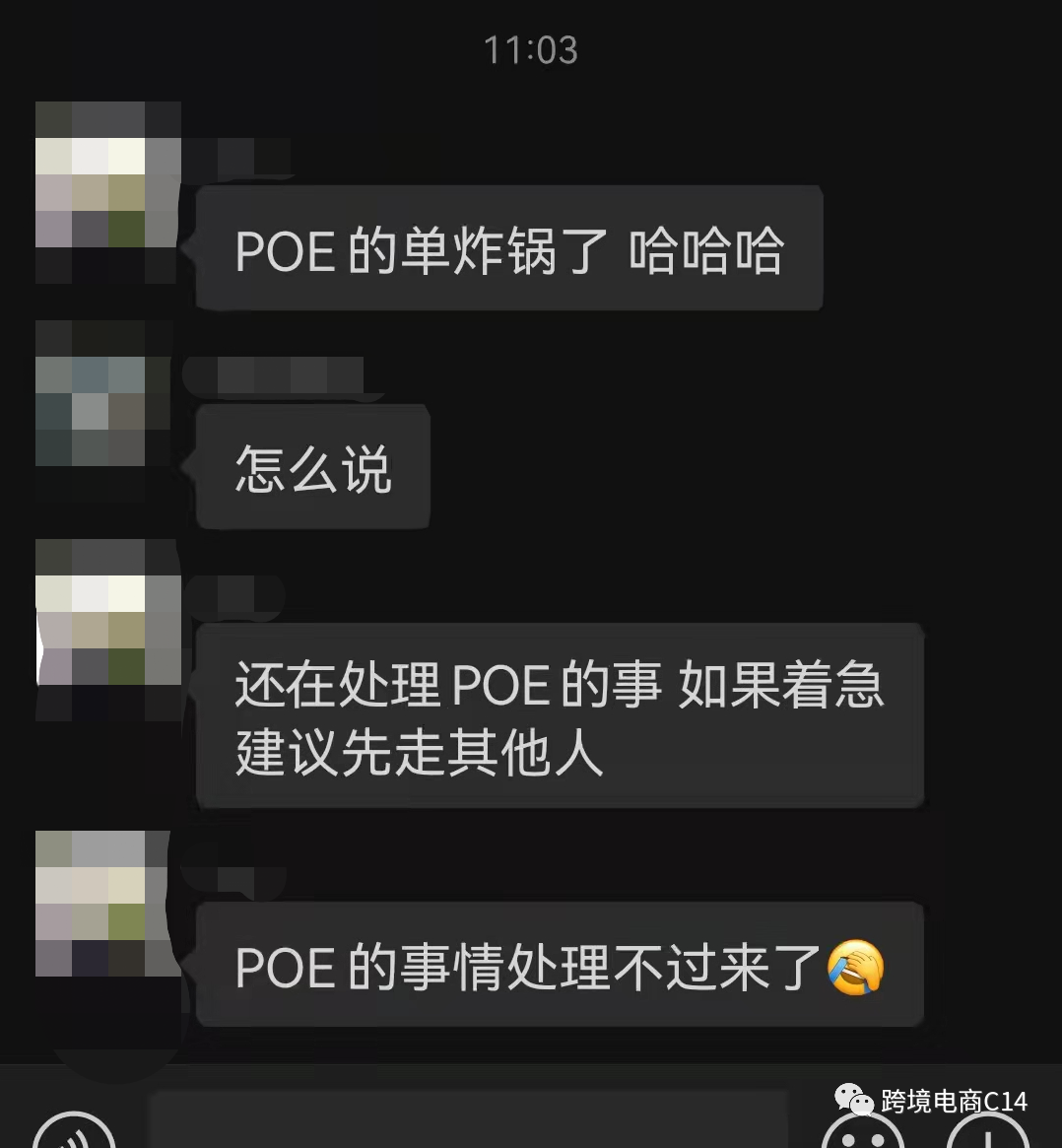Click the message text input field
The width and height of the screenshot is (1062, 1148).
pos(468,1118)
